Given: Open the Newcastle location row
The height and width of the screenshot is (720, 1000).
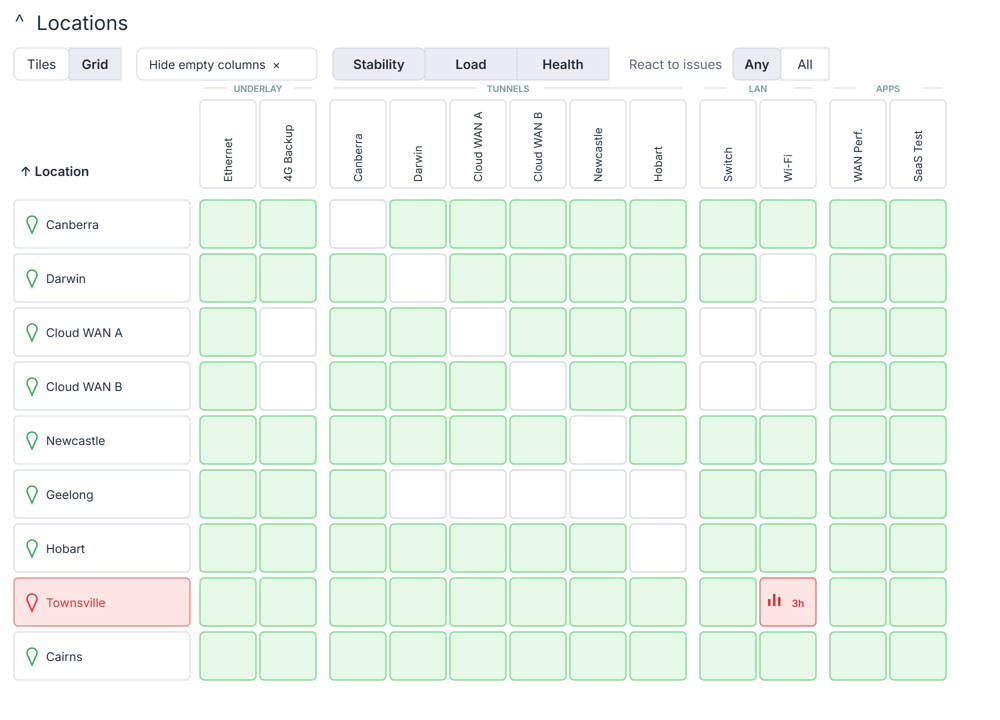Looking at the screenshot, I should click(x=102, y=440).
